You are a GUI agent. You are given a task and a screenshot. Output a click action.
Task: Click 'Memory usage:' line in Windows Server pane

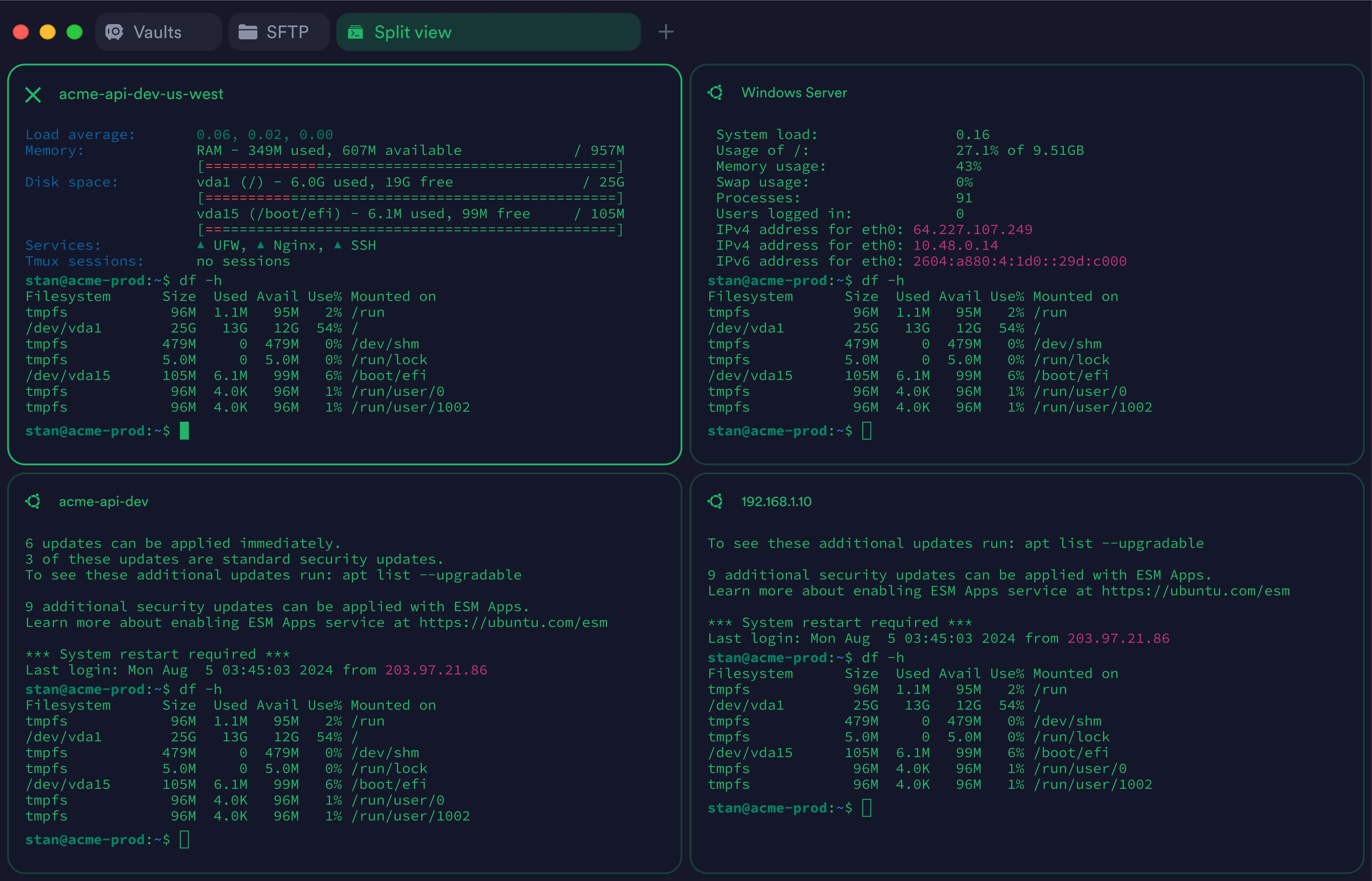tap(849, 166)
